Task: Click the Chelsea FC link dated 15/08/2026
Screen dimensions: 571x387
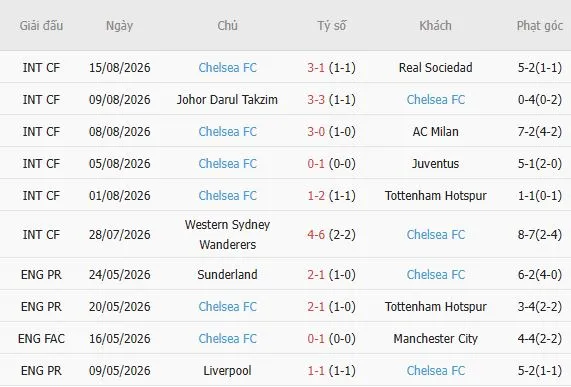Action: [x=228, y=67]
